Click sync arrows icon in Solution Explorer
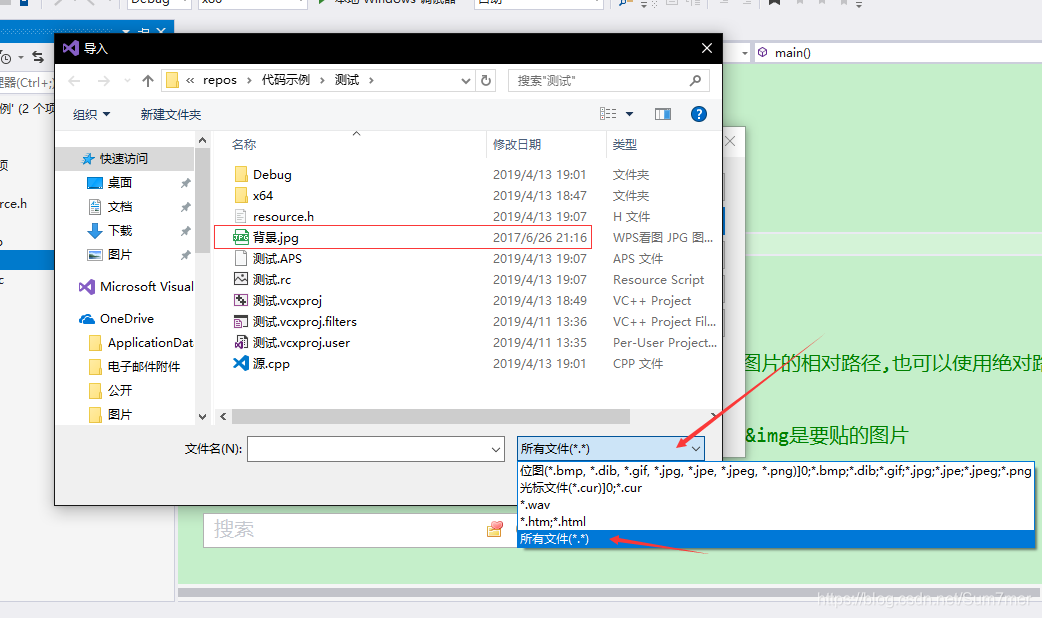Viewport: 1042px width, 618px height. pos(39,58)
